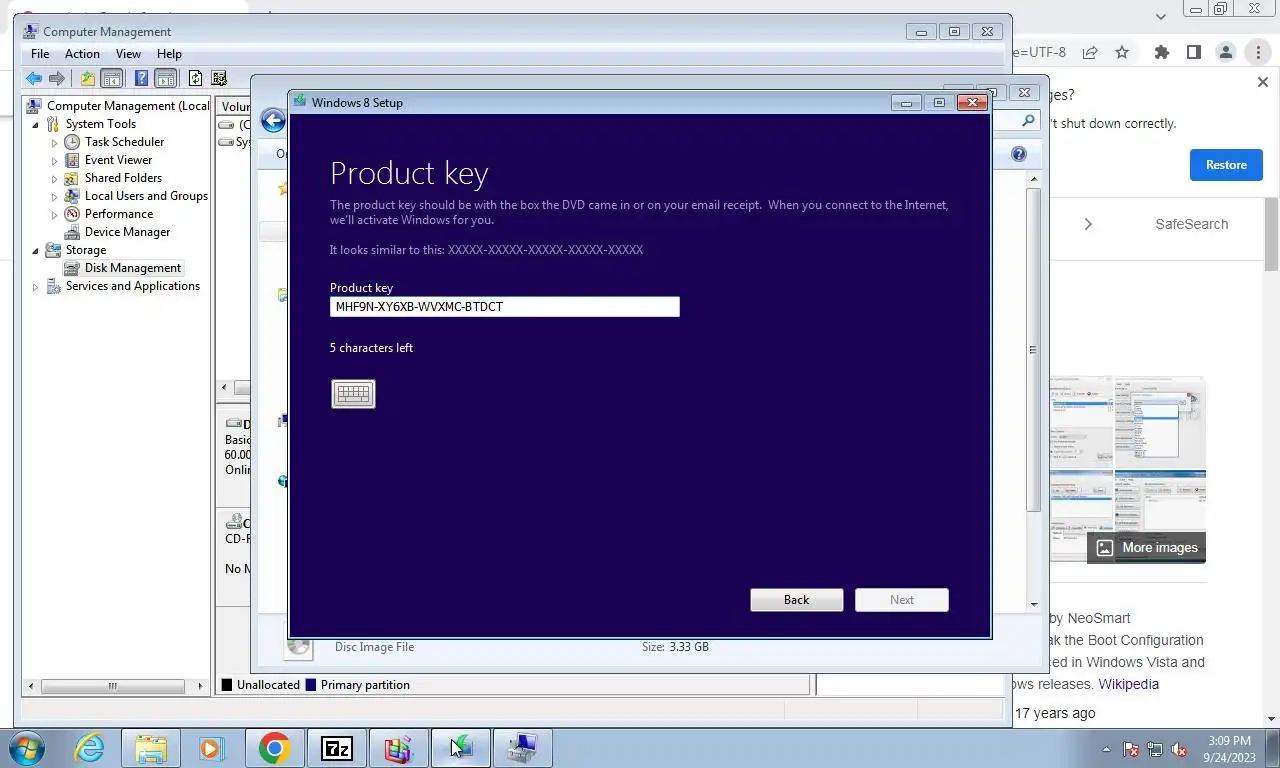Collapse the Storage tree node

coord(37,251)
